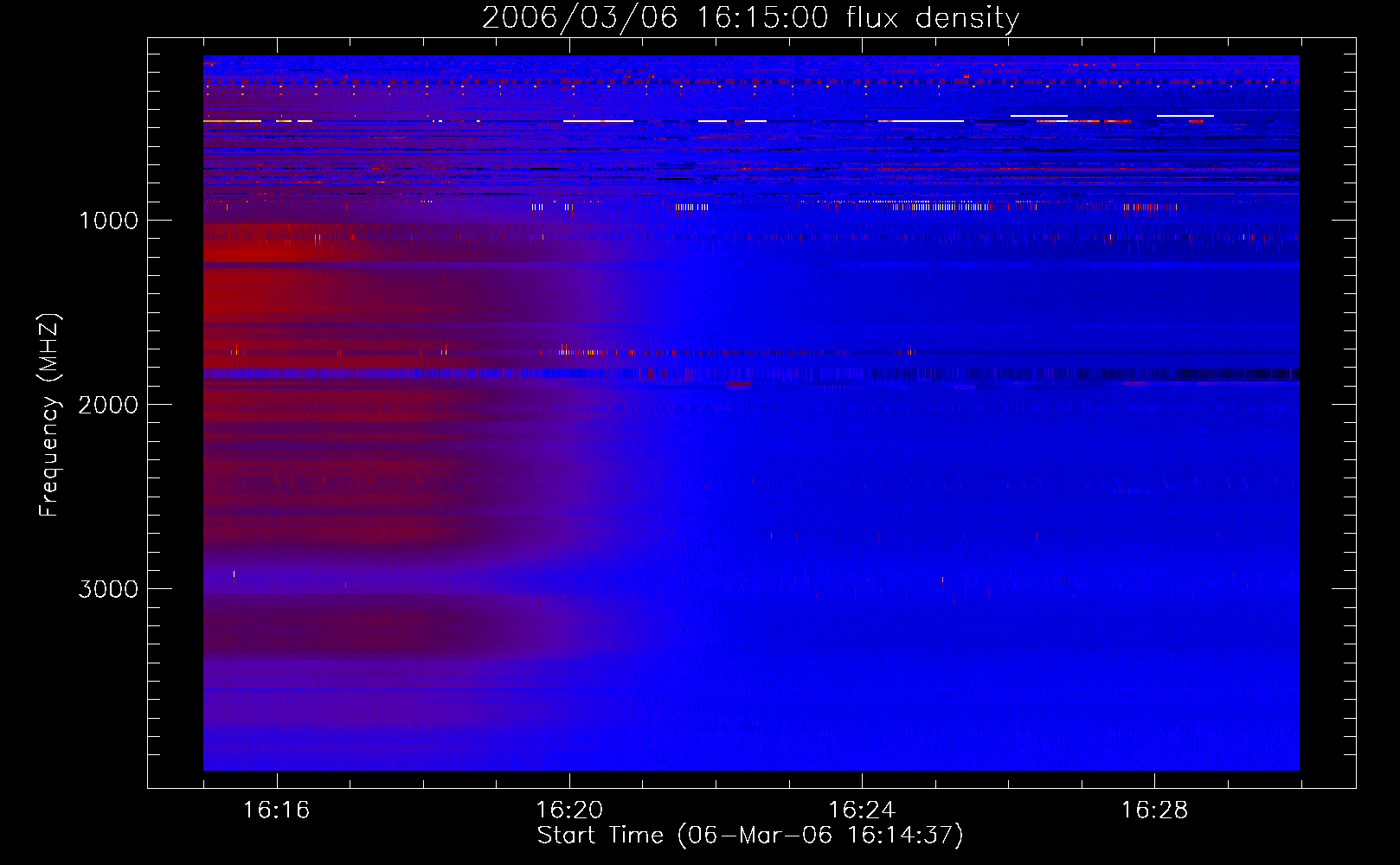Click the "Start Time (06-Mar-06 16:14:37)" axis label
Image resolution: width=1400 pixels, height=865 pixels.
pyautogui.click(x=750, y=836)
